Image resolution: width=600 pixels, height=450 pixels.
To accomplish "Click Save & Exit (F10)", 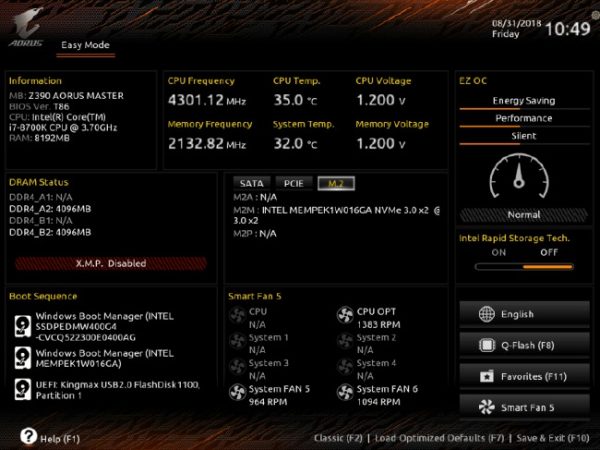I will pos(553,438).
